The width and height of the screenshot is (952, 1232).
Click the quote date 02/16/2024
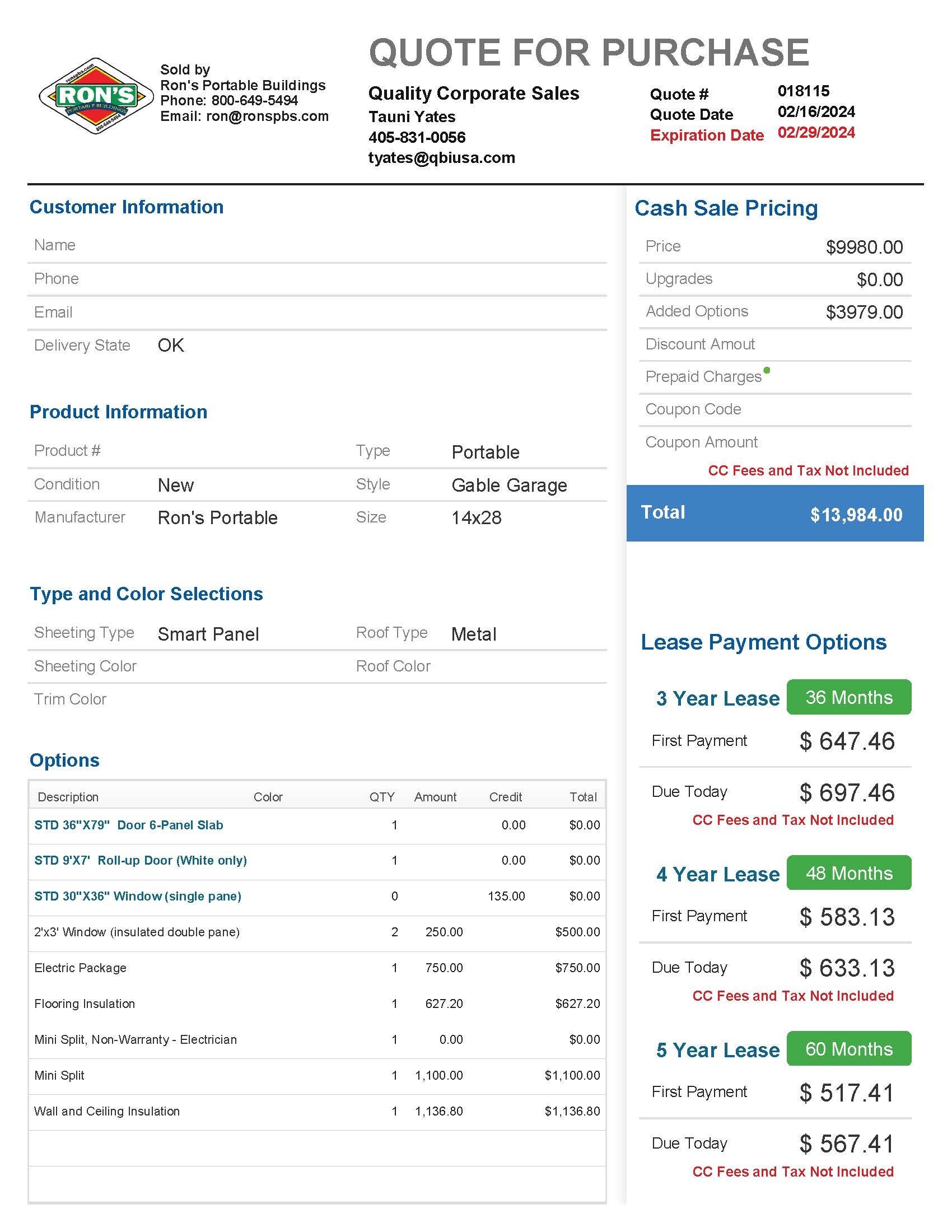tap(816, 111)
